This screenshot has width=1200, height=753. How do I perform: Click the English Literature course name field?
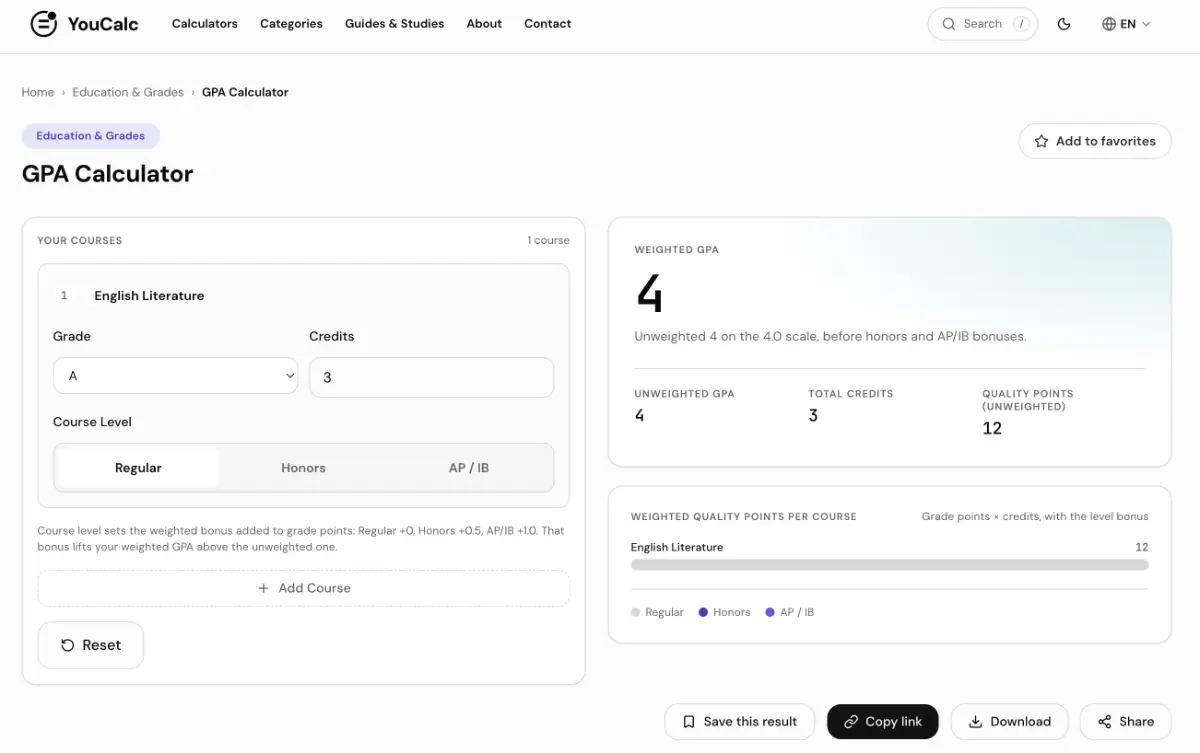(x=318, y=296)
